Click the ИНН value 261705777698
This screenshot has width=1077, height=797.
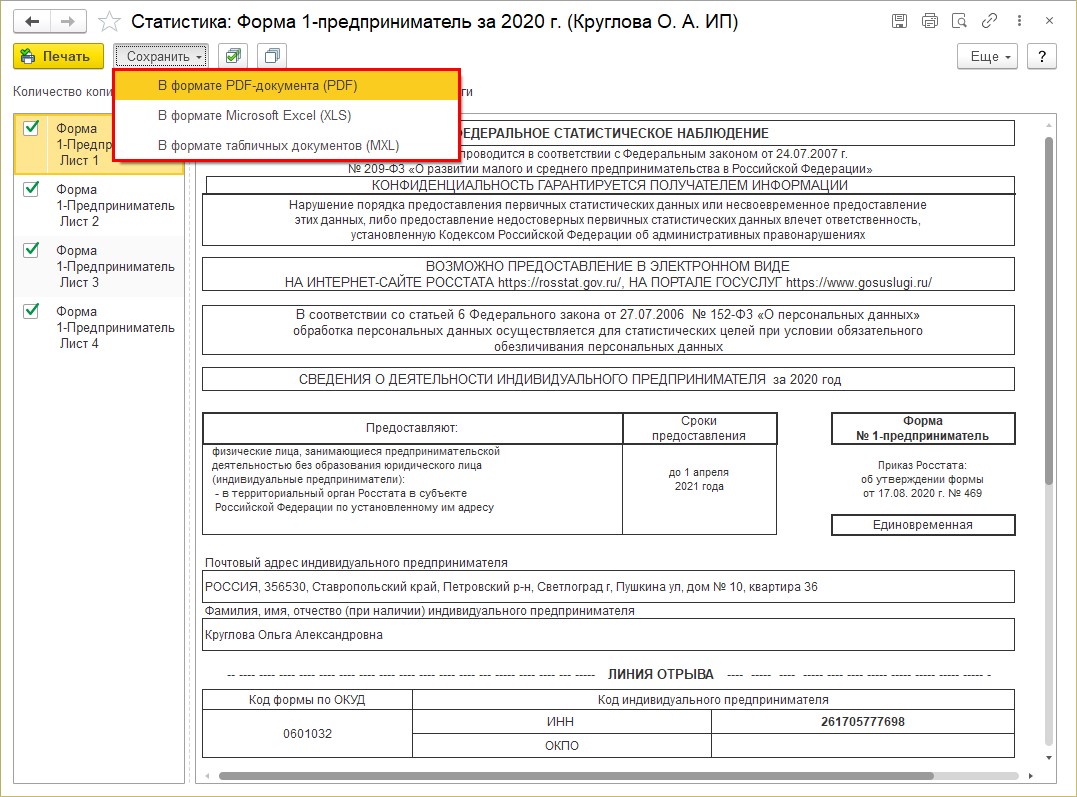[863, 722]
